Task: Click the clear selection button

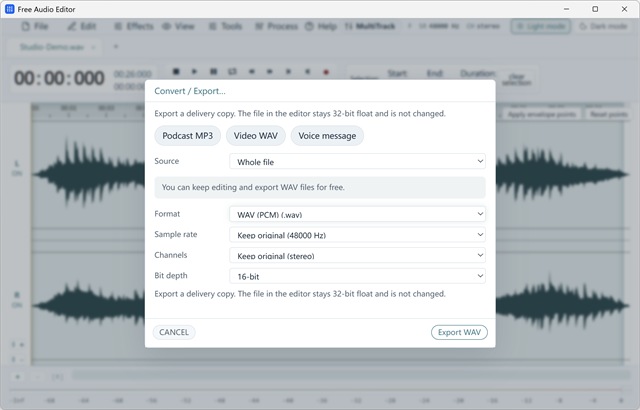Action: click(517, 79)
